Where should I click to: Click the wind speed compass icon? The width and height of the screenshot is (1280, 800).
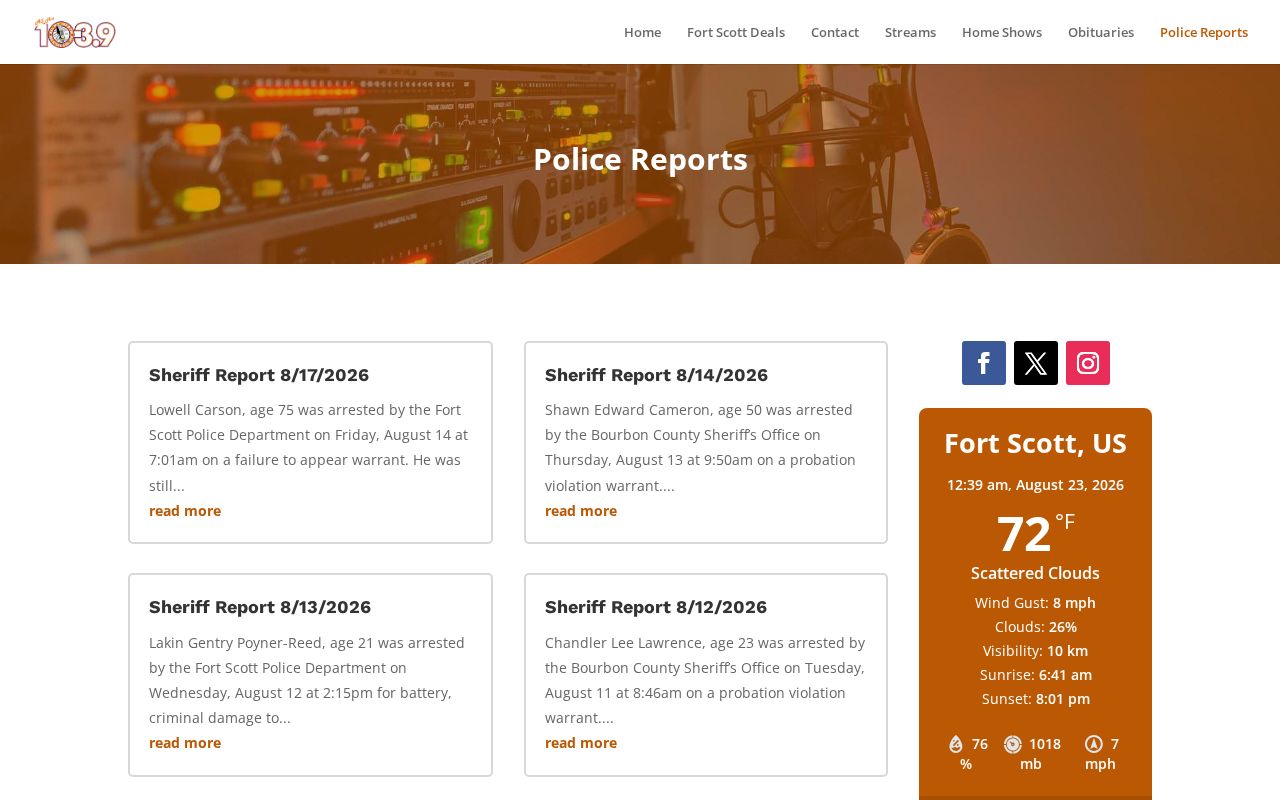[1094, 744]
